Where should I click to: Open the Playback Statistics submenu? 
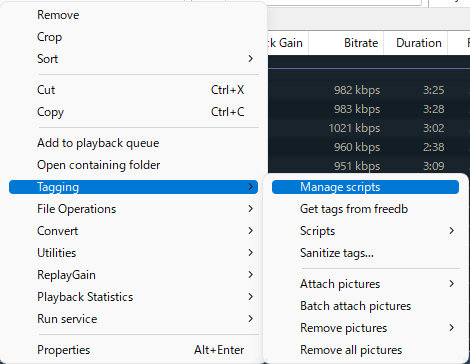pyautogui.click(x=133, y=297)
